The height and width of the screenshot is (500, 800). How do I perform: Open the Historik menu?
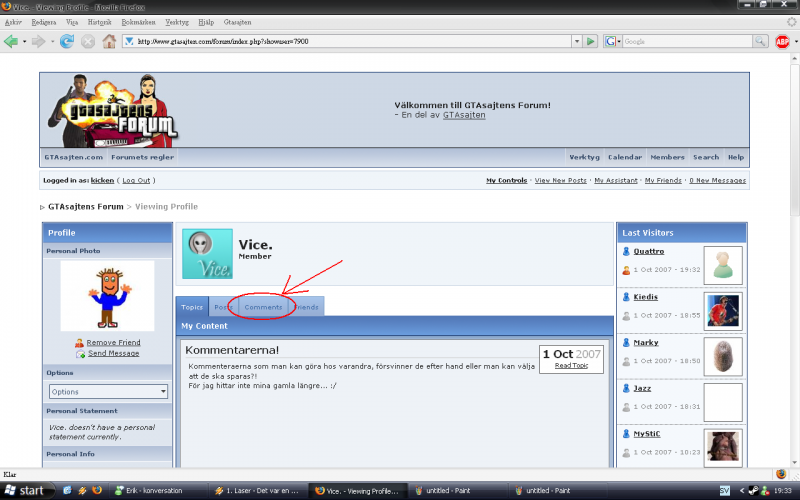point(99,22)
